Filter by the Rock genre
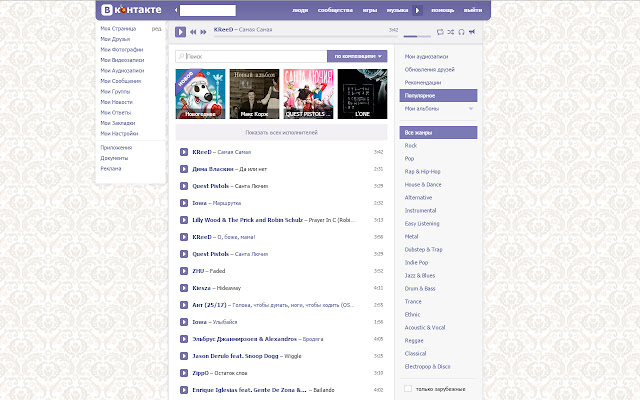 point(411,146)
